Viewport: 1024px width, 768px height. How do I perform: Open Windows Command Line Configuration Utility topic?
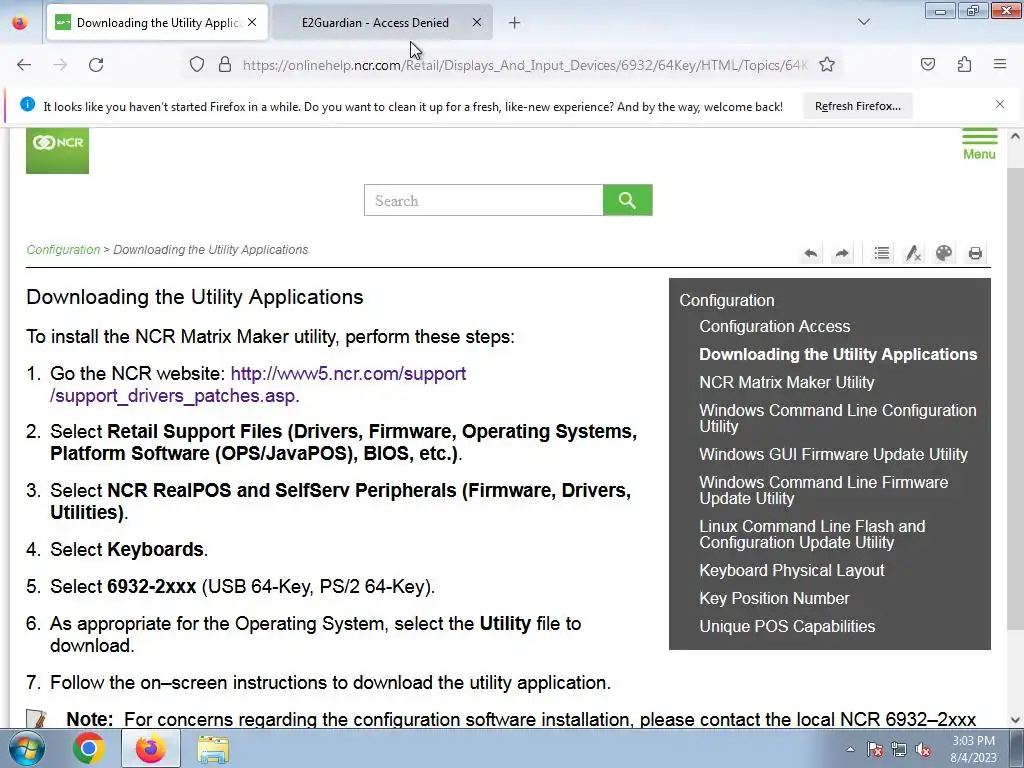coord(838,418)
